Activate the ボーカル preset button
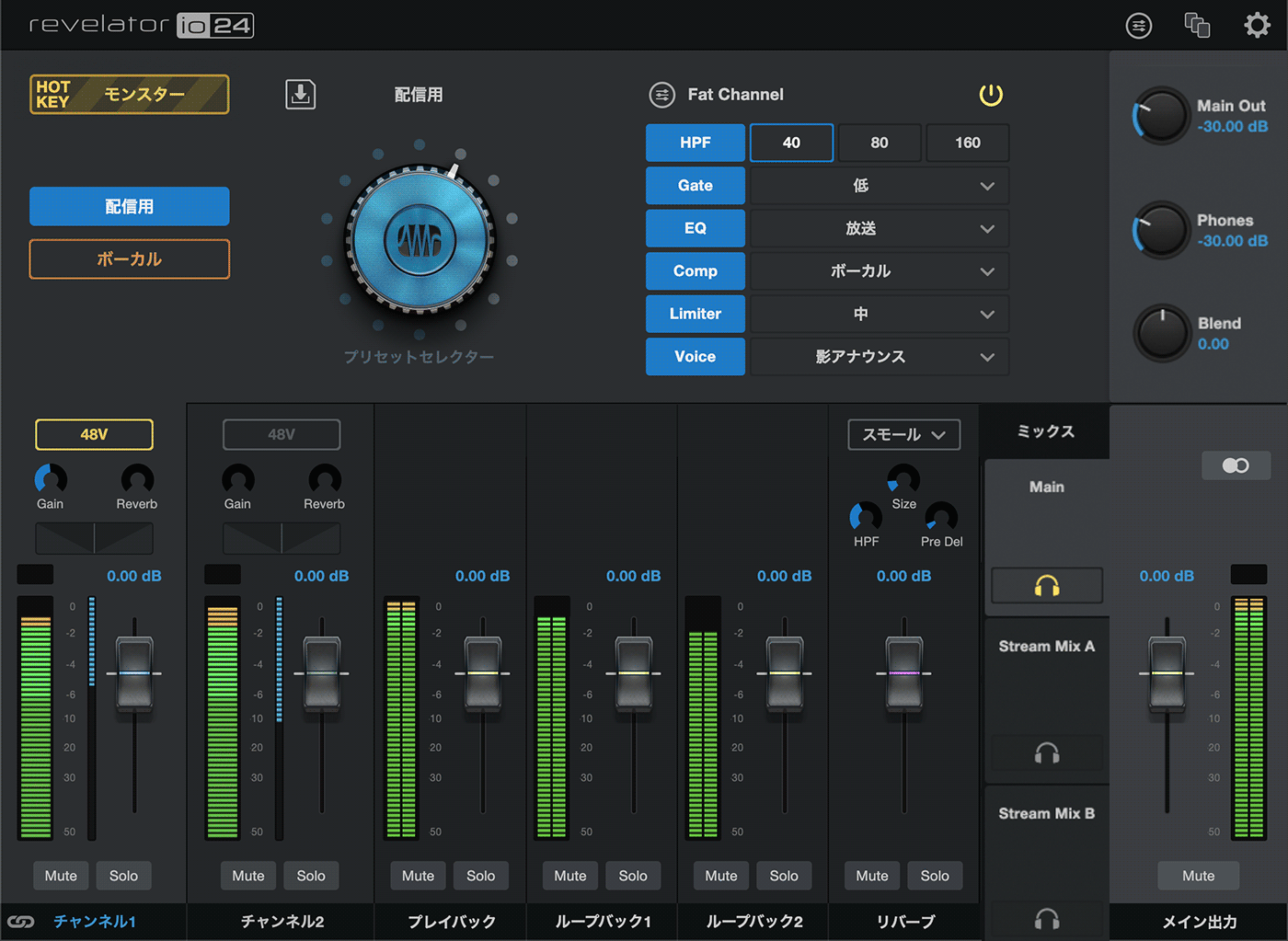The height and width of the screenshot is (941, 1288). pos(129,258)
